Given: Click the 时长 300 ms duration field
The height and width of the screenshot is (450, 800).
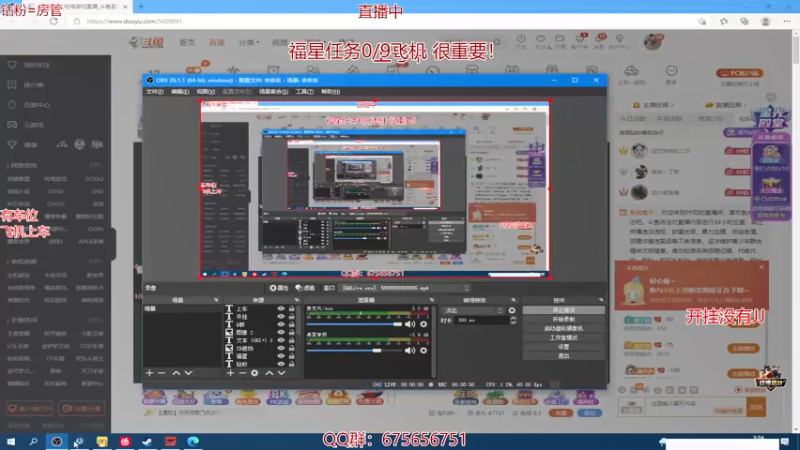Looking at the screenshot, I should 482,320.
